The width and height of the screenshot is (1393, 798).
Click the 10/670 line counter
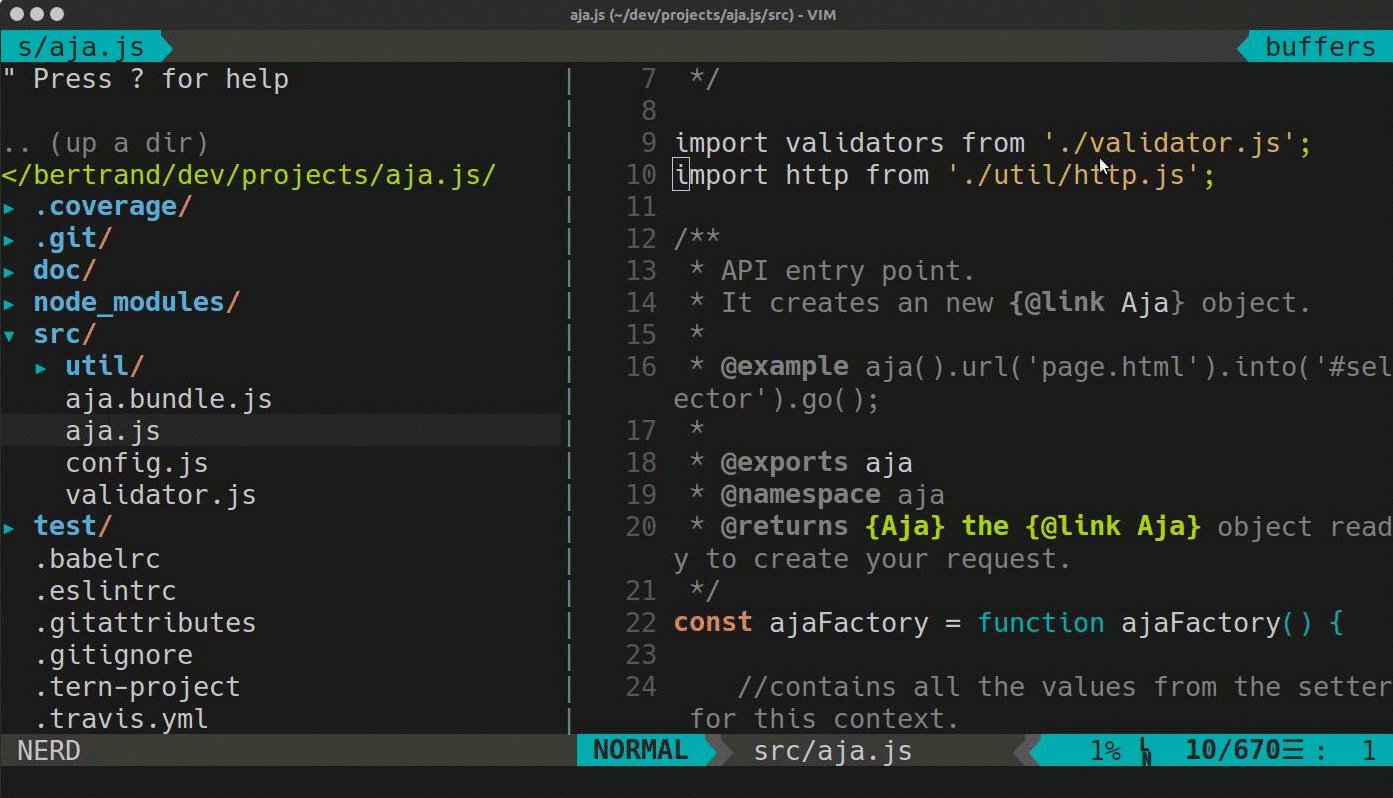1233,751
